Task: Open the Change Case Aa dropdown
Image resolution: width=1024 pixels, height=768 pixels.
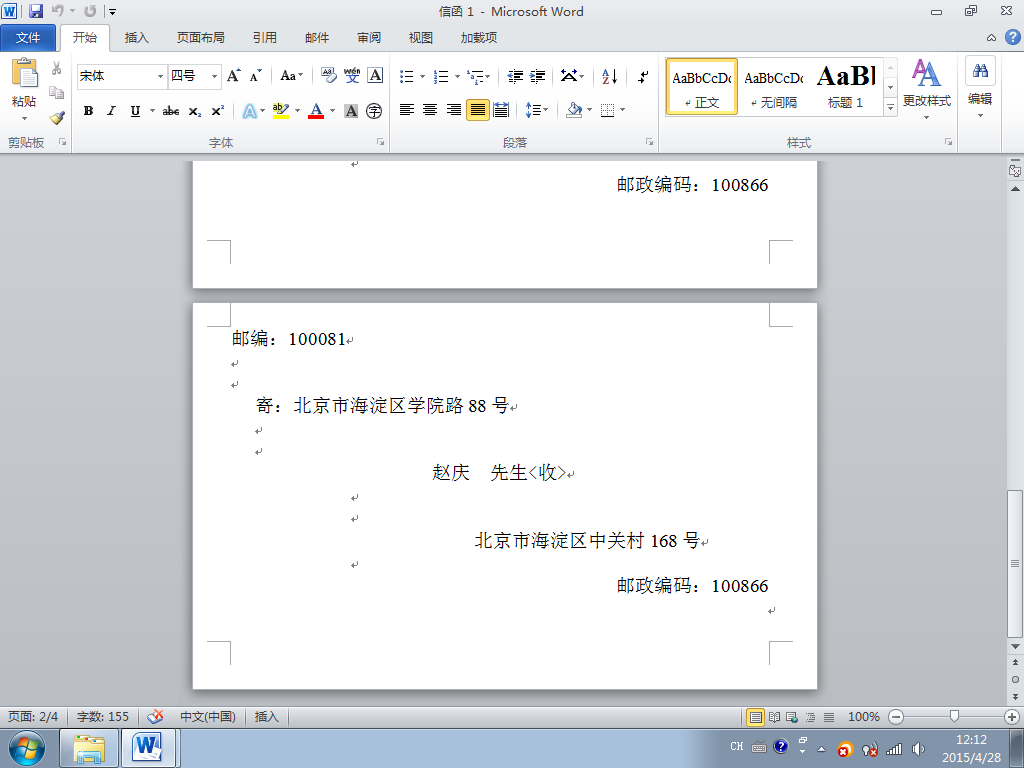Action: tap(291, 76)
